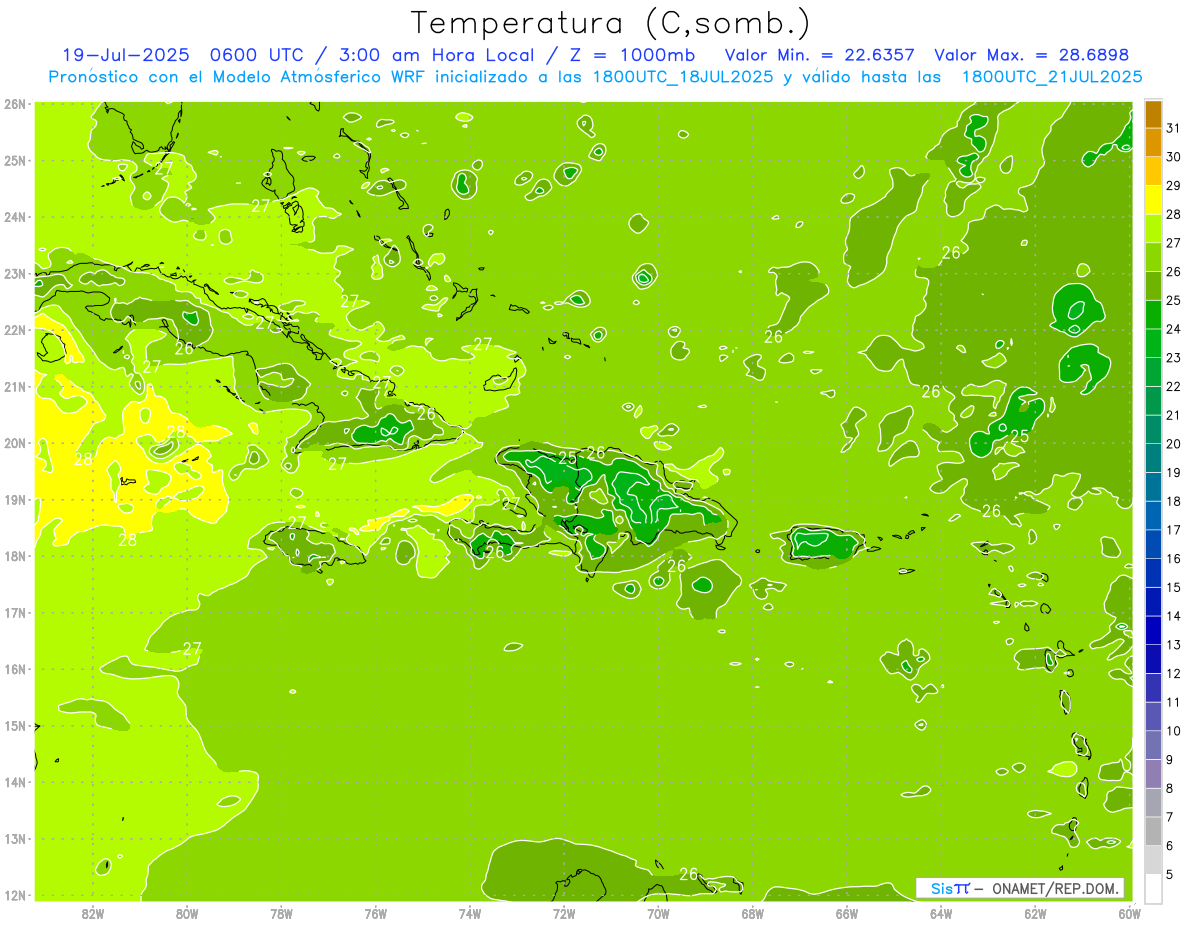
Task: Select valid-until time "1800UTC_21JUL2025"
Action: (1052, 77)
